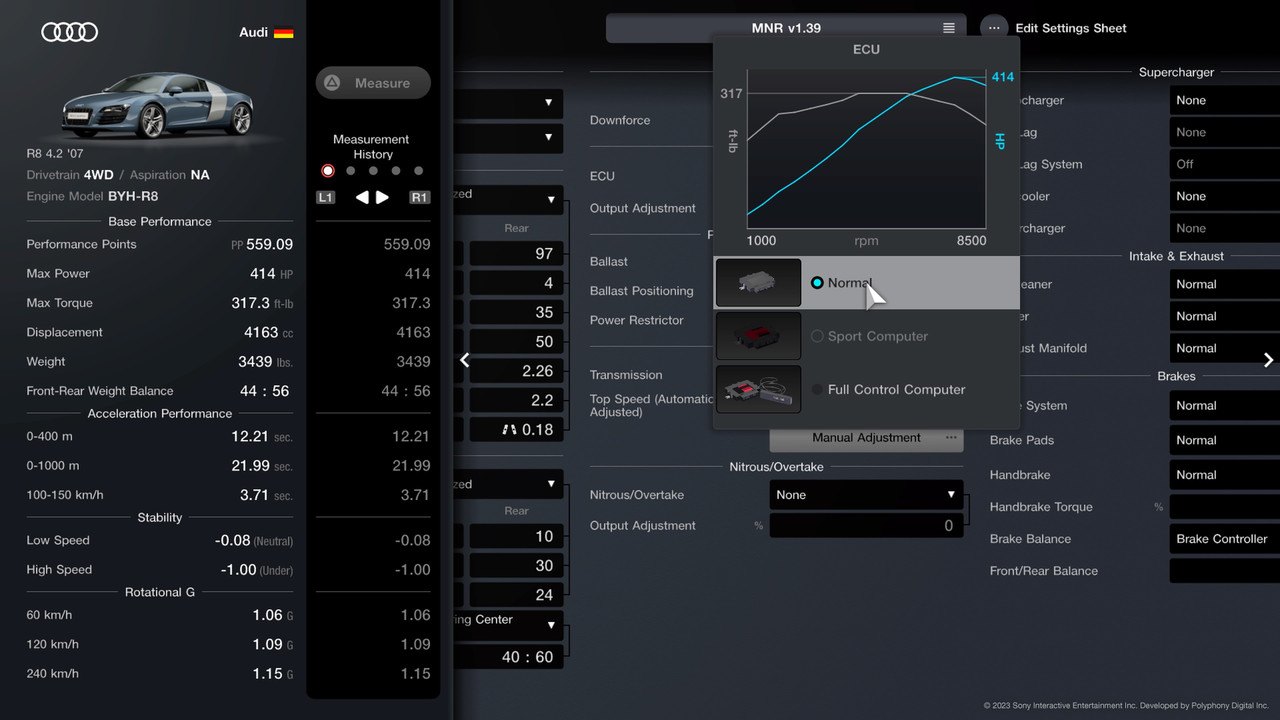This screenshot has width=1280, height=720.
Task: Click the Max Power 414 HP value
Action: click(271, 273)
